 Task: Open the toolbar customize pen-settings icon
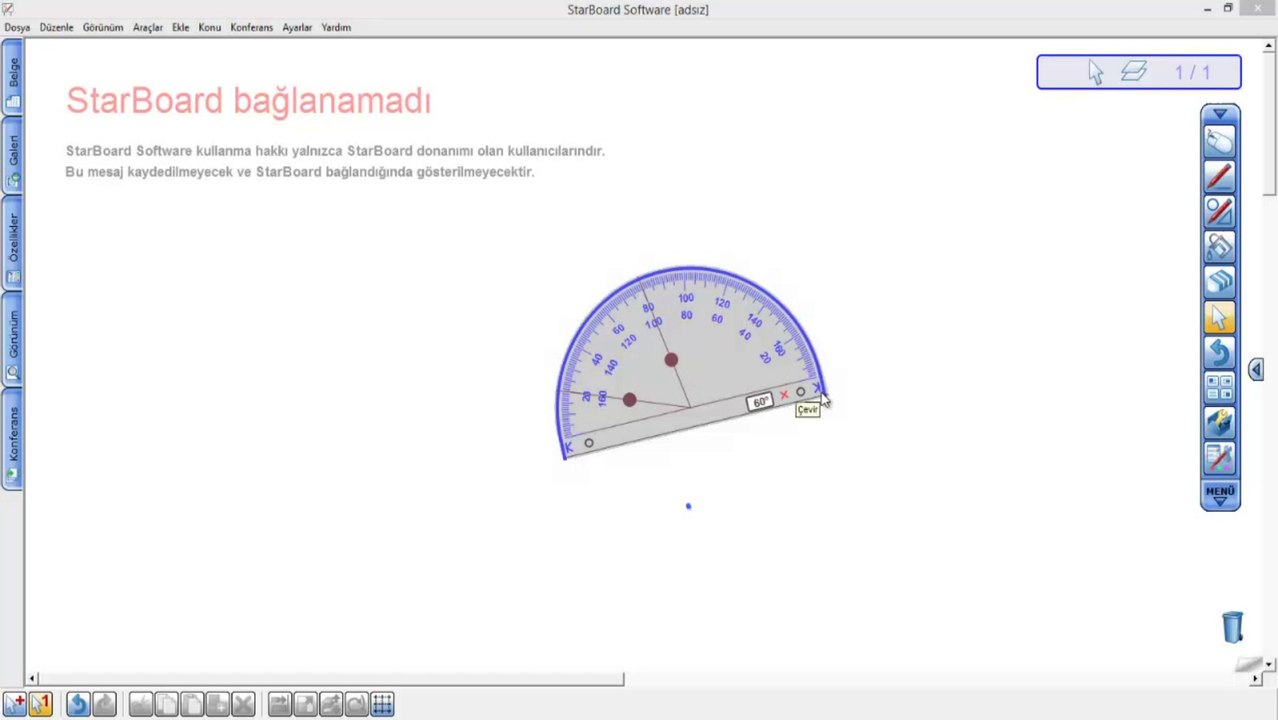click(x=1220, y=457)
